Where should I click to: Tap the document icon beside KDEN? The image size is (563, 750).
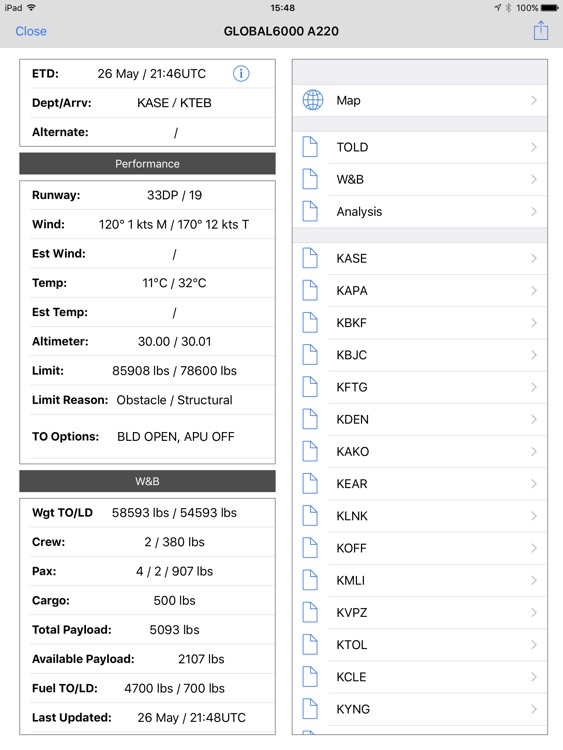310,419
